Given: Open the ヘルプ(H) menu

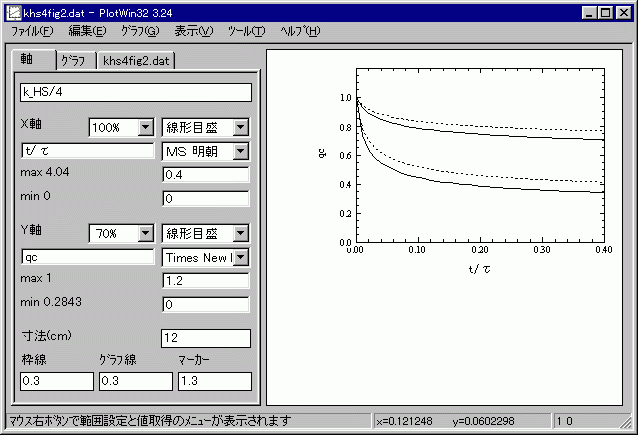Looking at the screenshot, I should point(300,31).
